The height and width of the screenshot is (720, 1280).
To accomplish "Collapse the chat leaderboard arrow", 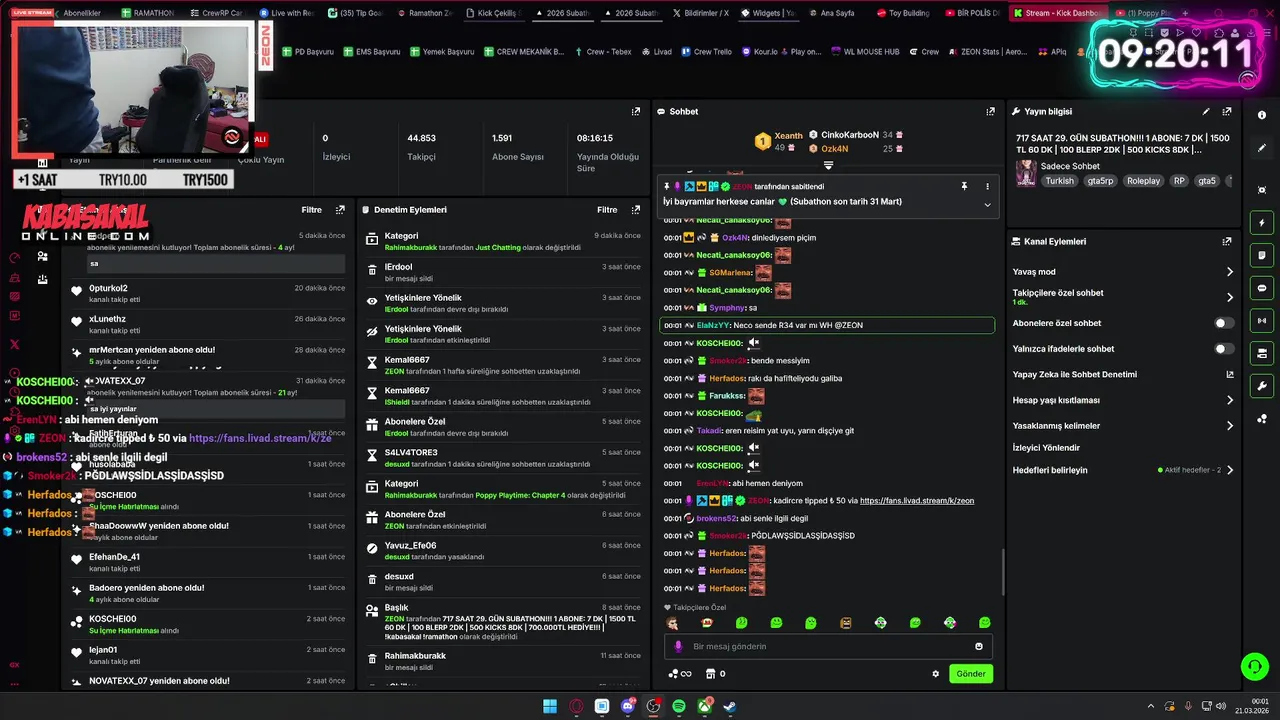I will tap(828, 165).
